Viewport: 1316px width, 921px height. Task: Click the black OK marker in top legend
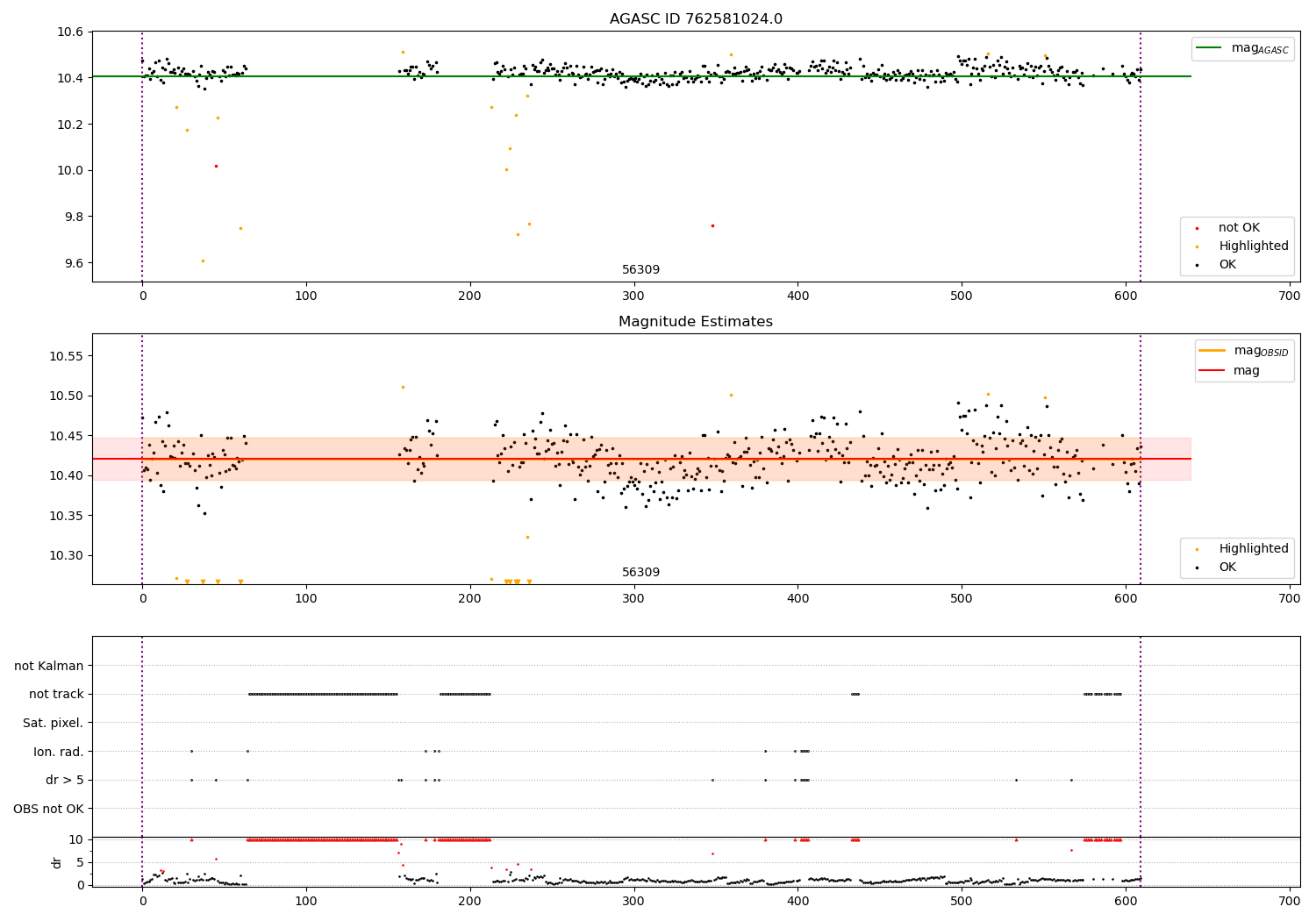point(1198,265)
